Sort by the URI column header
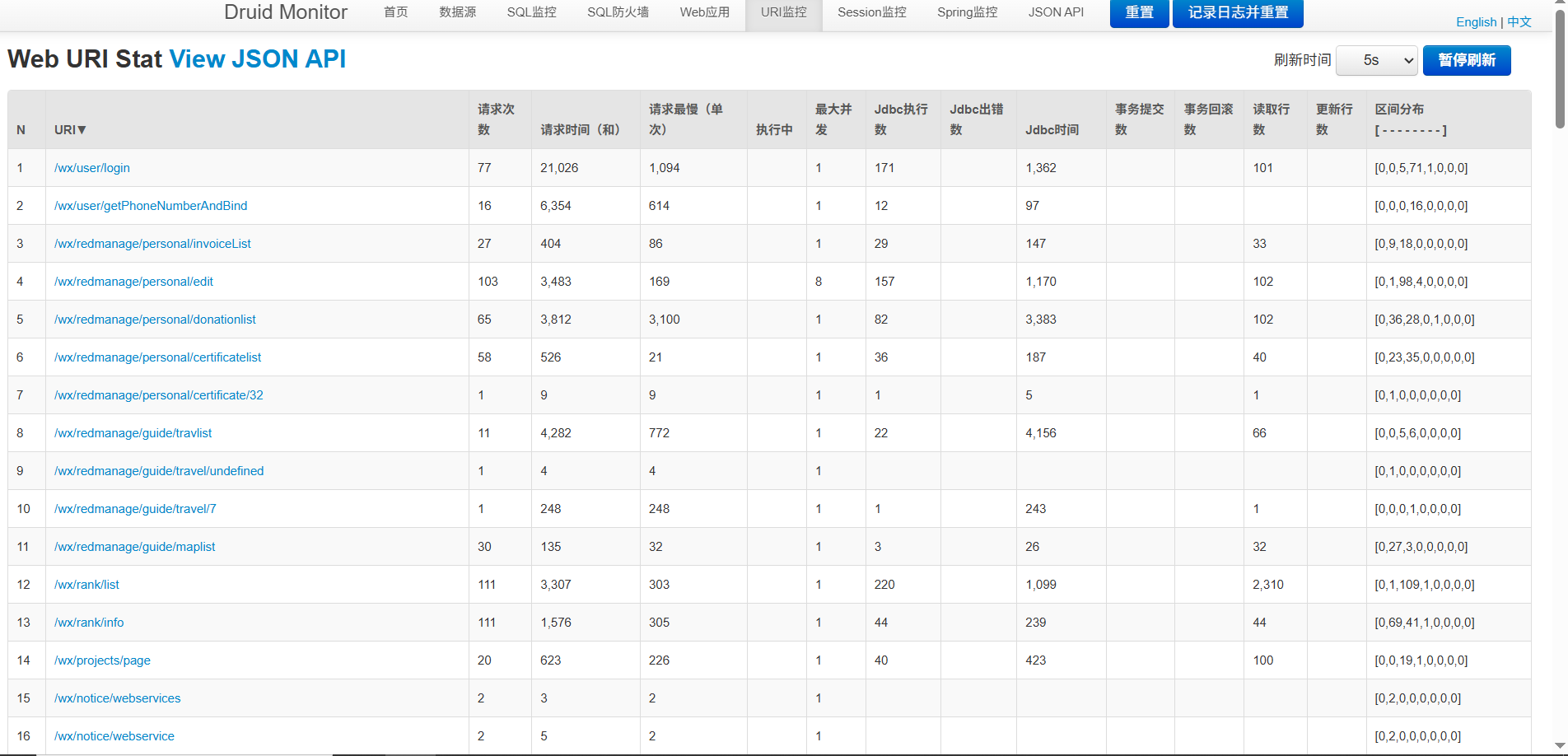 (x=70, y=129)
